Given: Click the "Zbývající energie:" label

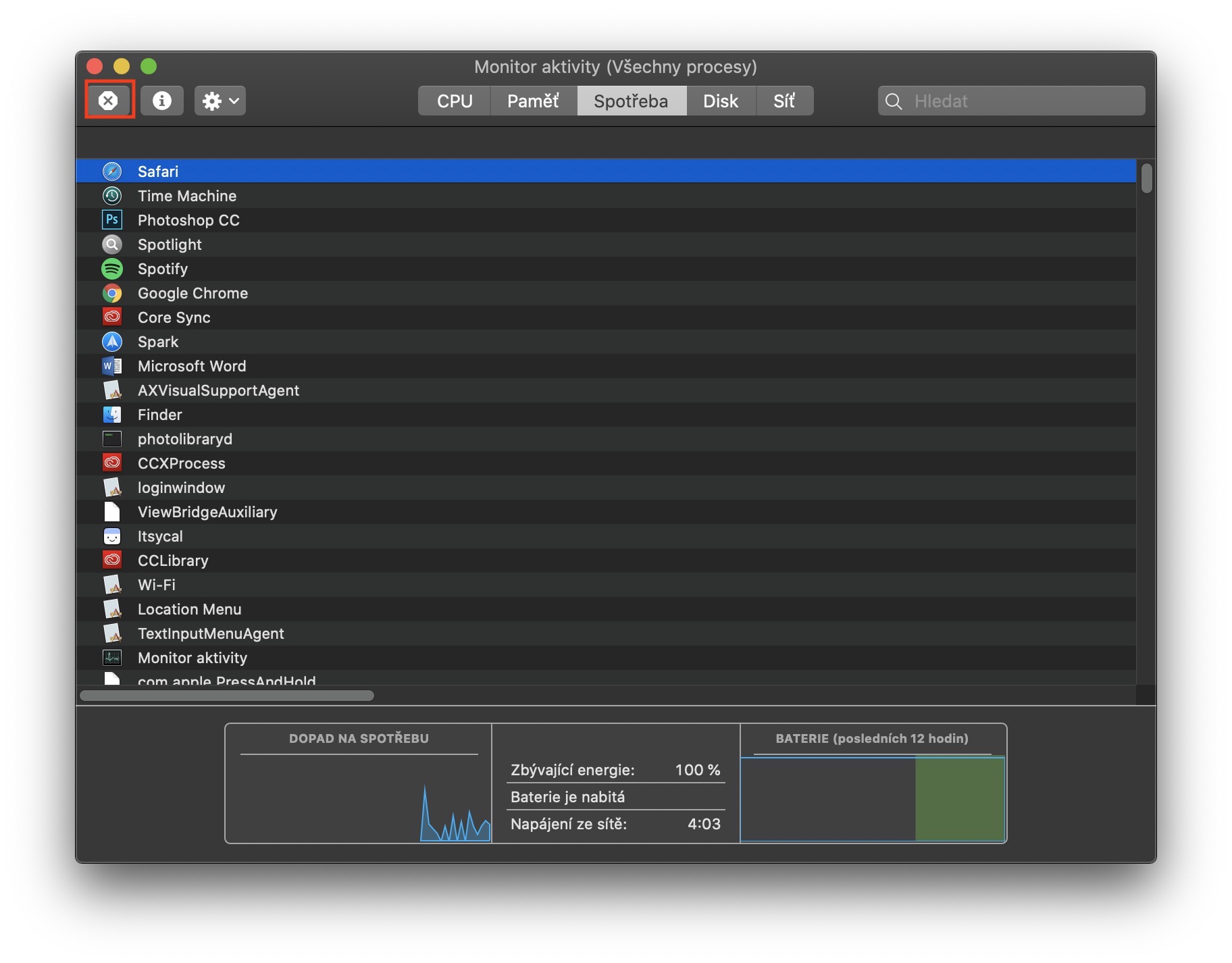Looking at the screenshot, I should click(573, 770).
